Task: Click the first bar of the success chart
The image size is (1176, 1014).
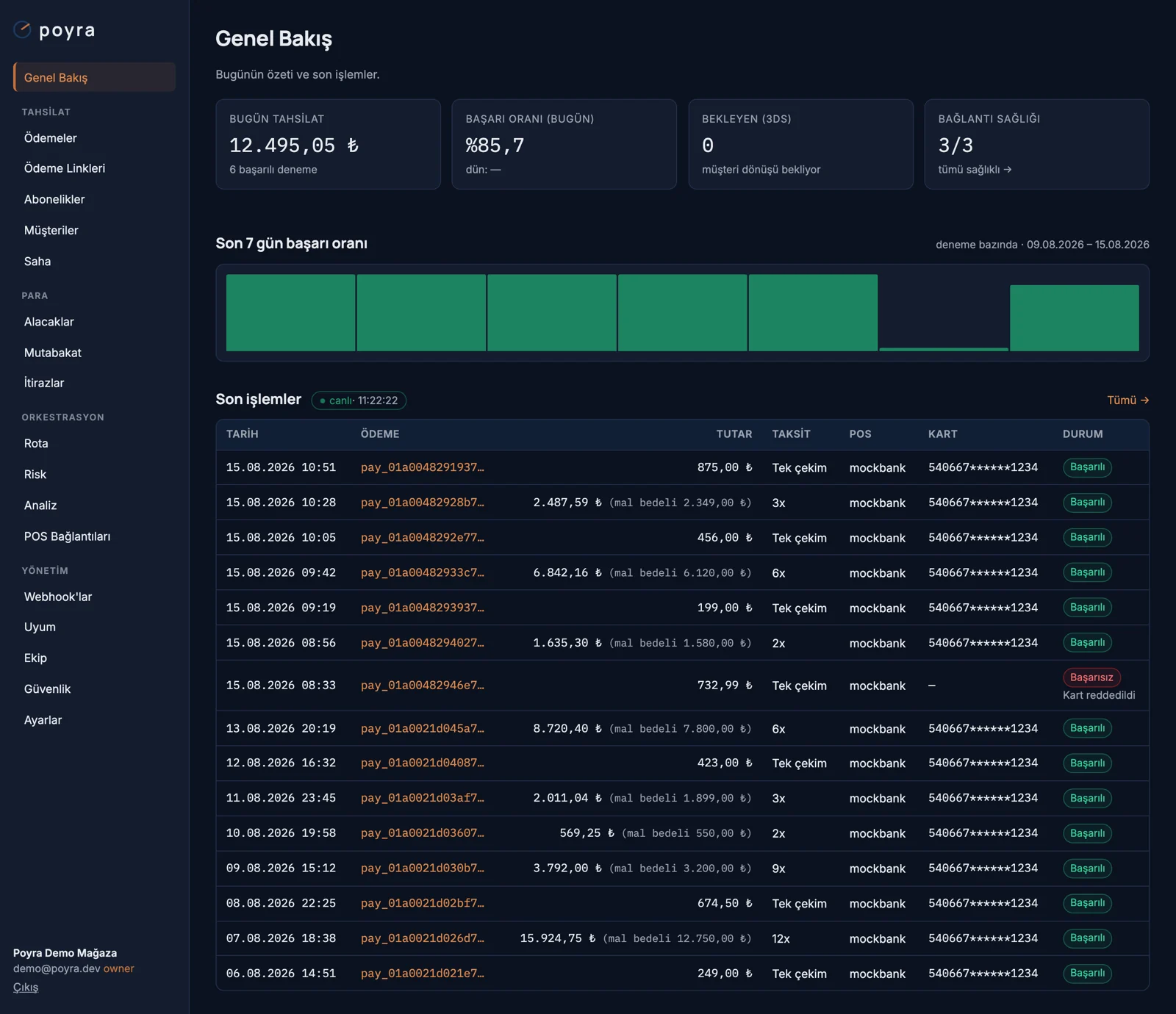Action: pyautogui.click(x=290, y=313)
